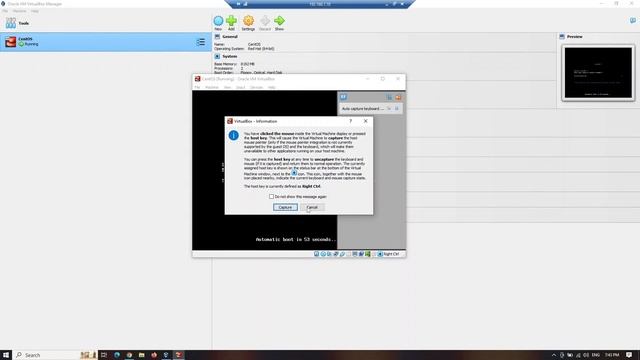Open the View menu in CentOS VM window
The image size is (640, 360).
coord(227,87)
